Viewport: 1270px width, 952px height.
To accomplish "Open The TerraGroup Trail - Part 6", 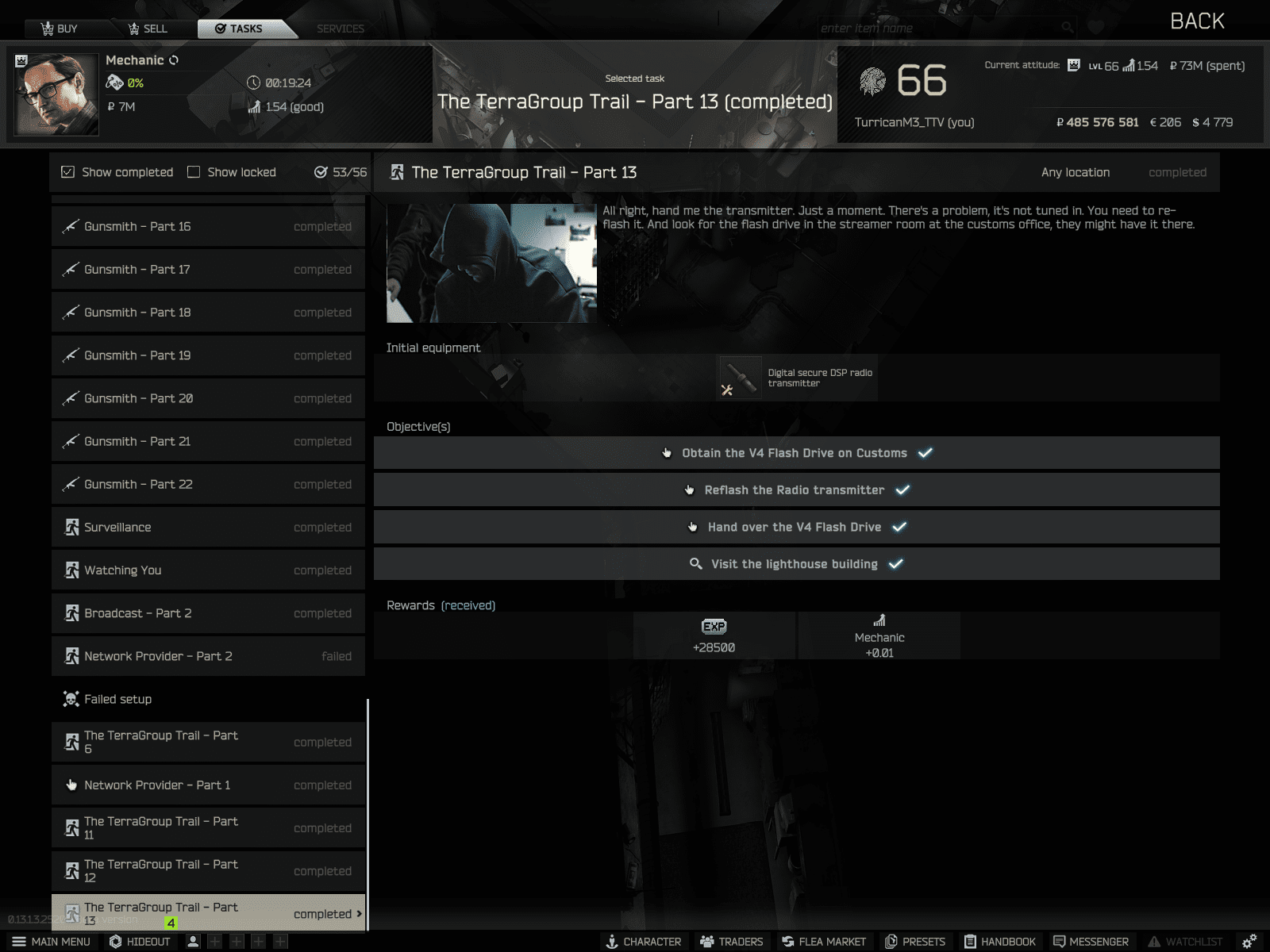I will [x=208, y=742].
